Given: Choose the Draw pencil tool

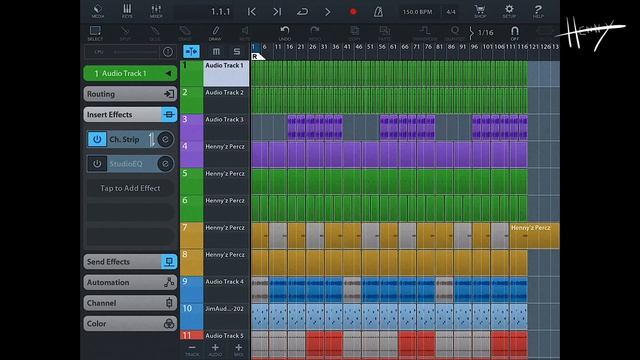Looking at the screenshot, I should point(215,33).
